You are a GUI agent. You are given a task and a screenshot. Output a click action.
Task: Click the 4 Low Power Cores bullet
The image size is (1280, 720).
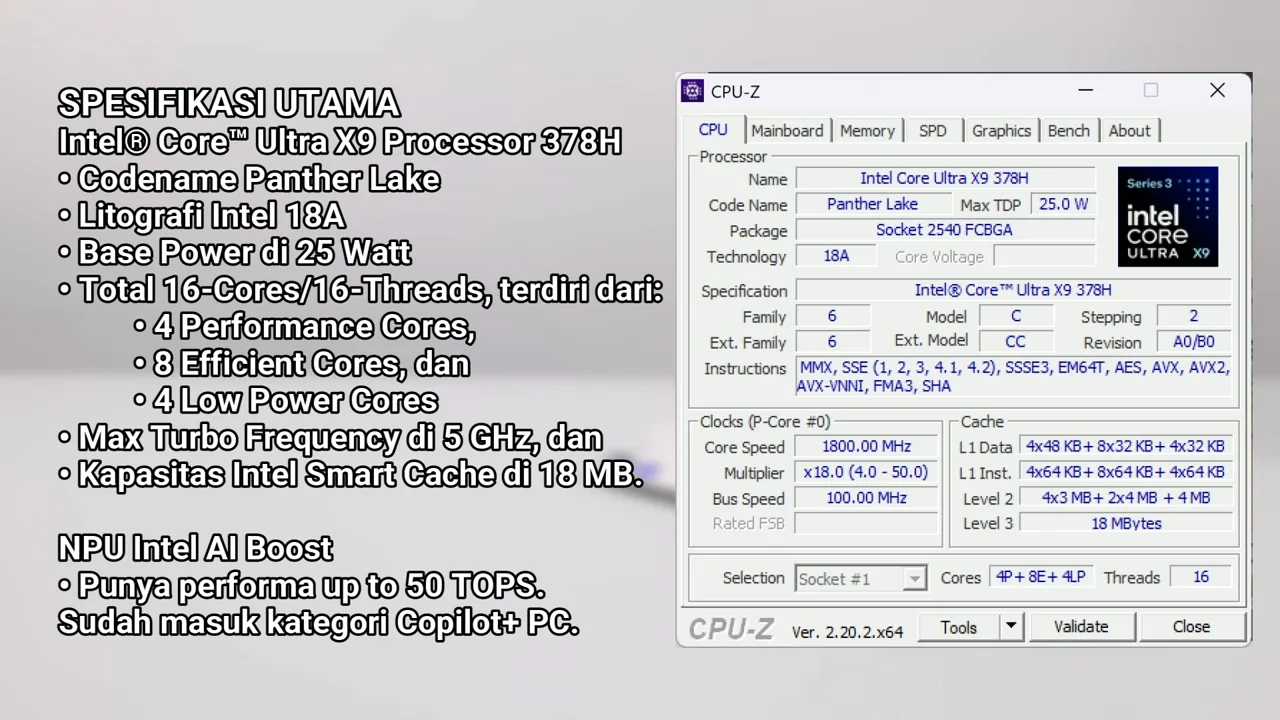click(286, 401)
